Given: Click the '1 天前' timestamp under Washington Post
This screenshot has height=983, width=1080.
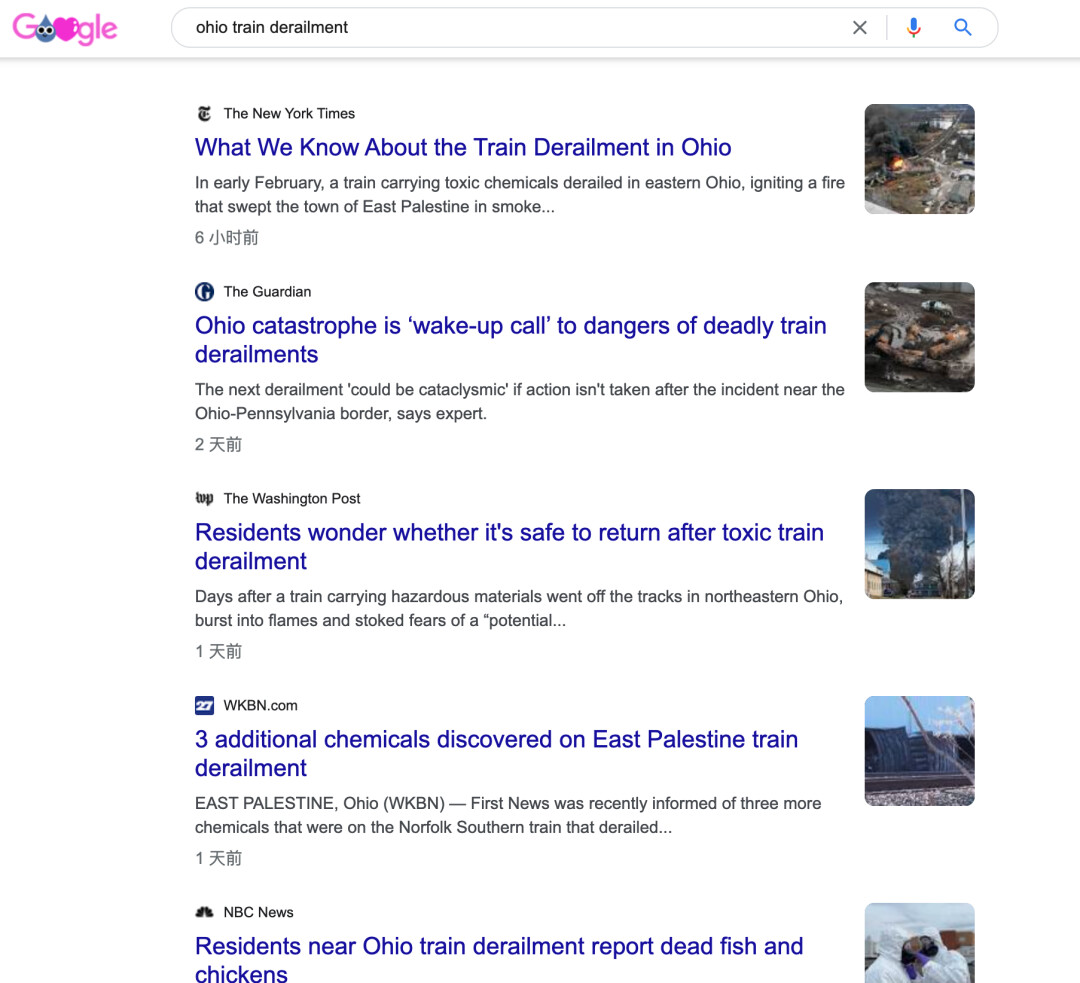Looking at the screenshot, I should tap(218, 651).
